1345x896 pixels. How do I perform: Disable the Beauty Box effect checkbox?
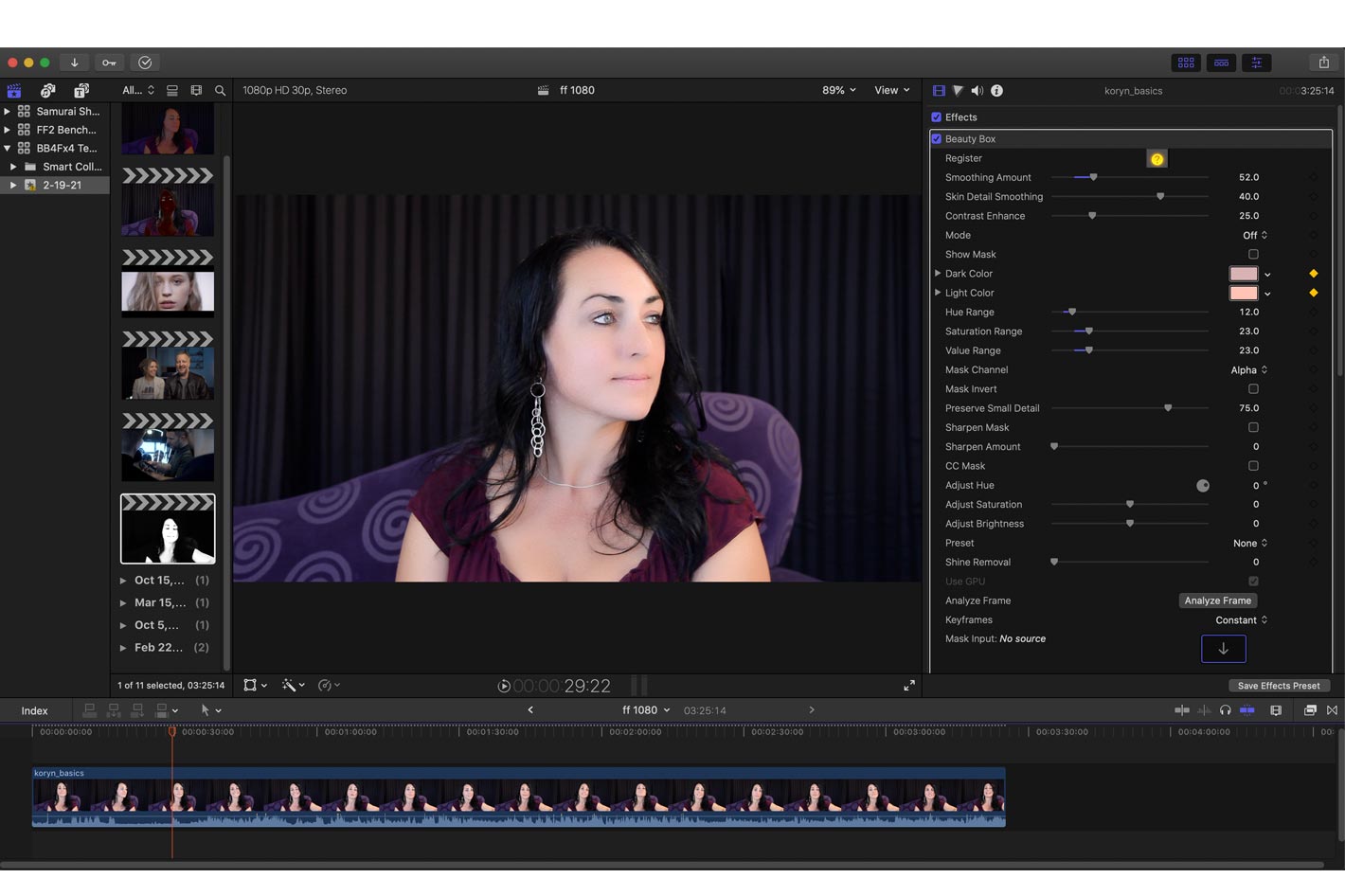(x=937, y=139)
